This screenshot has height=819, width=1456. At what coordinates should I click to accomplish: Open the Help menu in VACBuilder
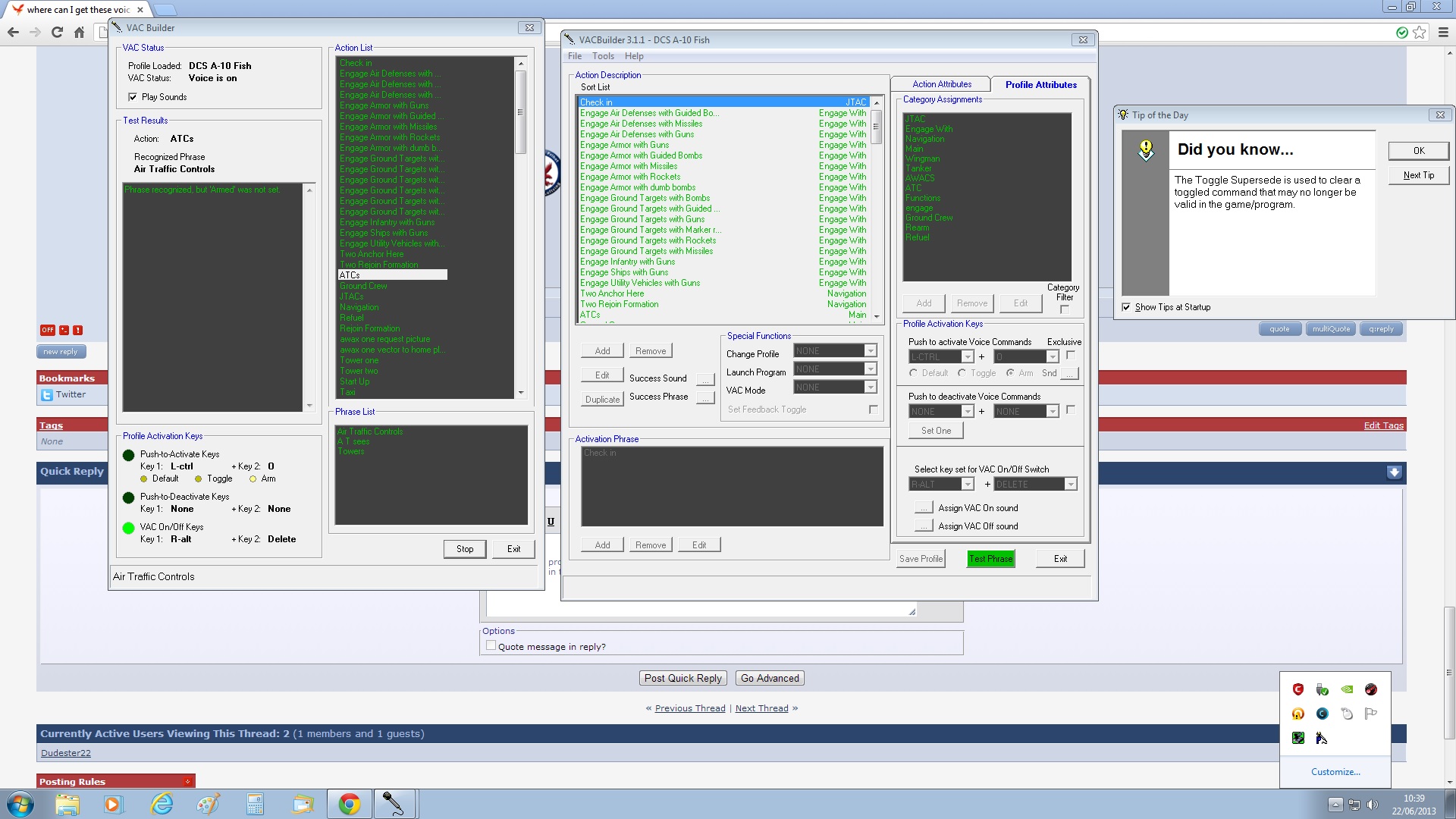[634, 56]
